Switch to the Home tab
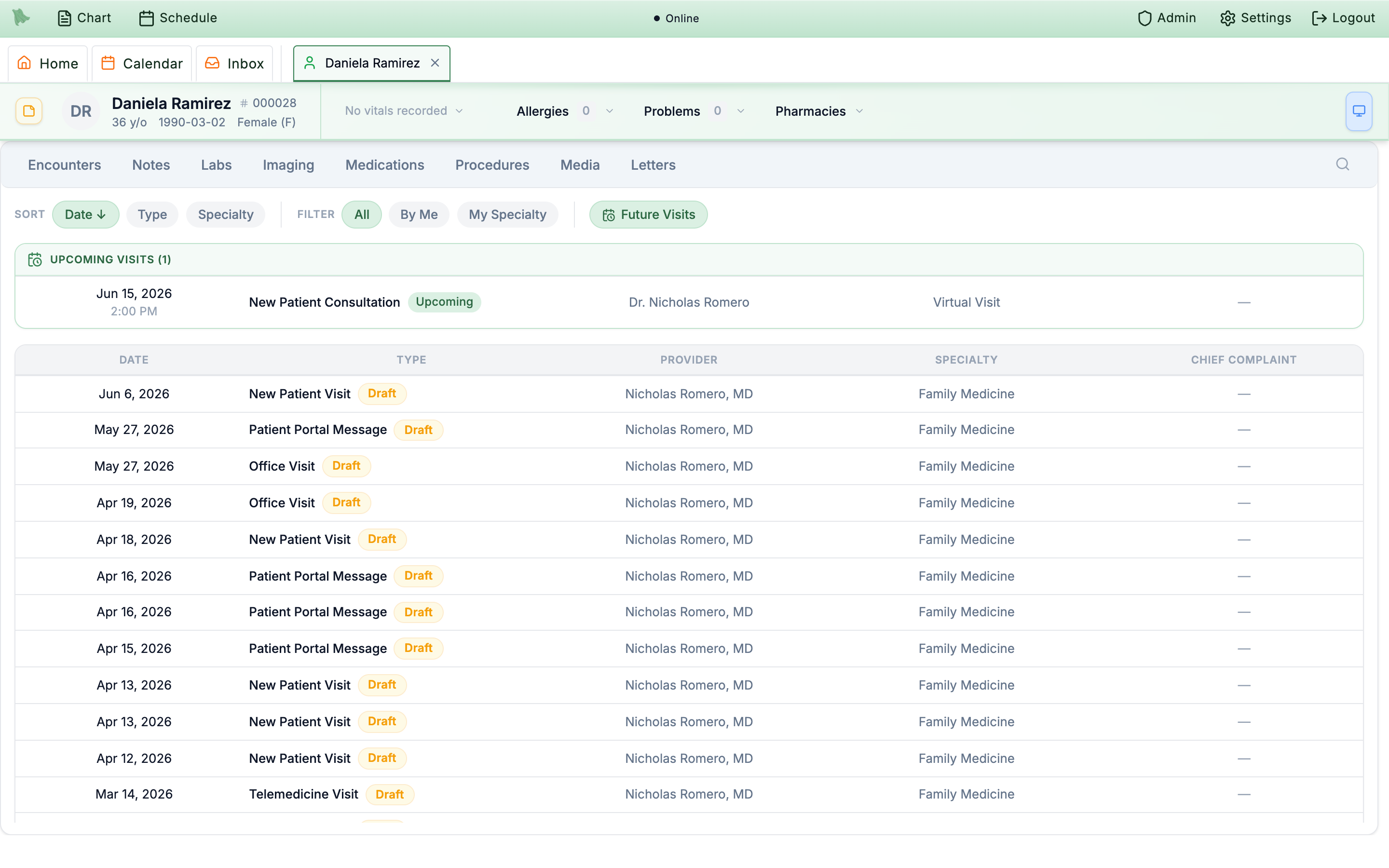Screen dimensions: 1389x868 [x=48, y=63]
